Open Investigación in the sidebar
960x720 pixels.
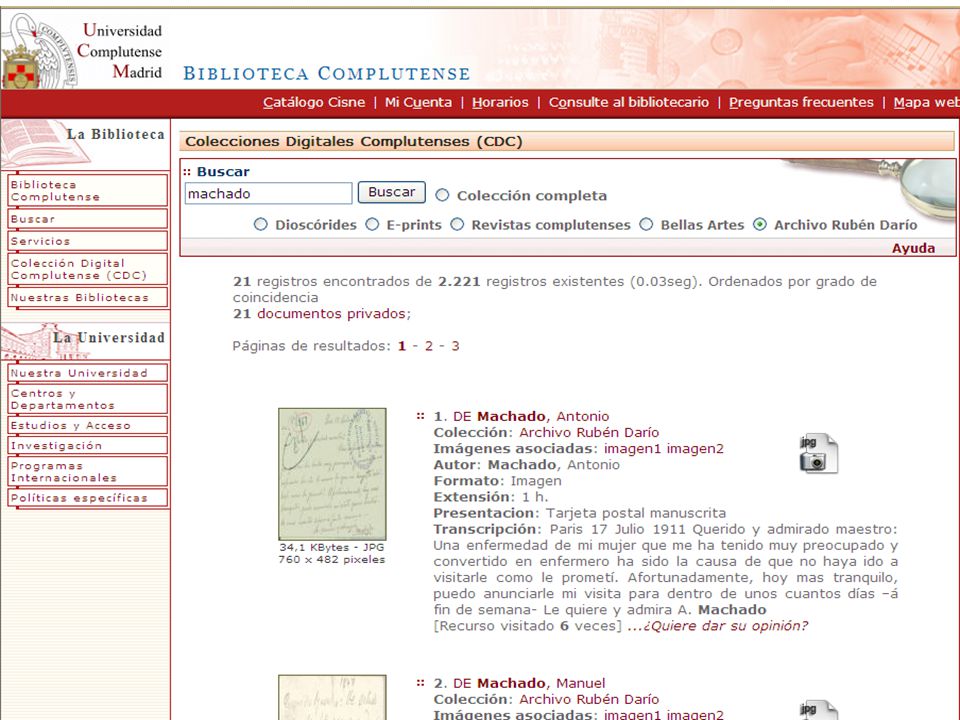pos(88,445)
